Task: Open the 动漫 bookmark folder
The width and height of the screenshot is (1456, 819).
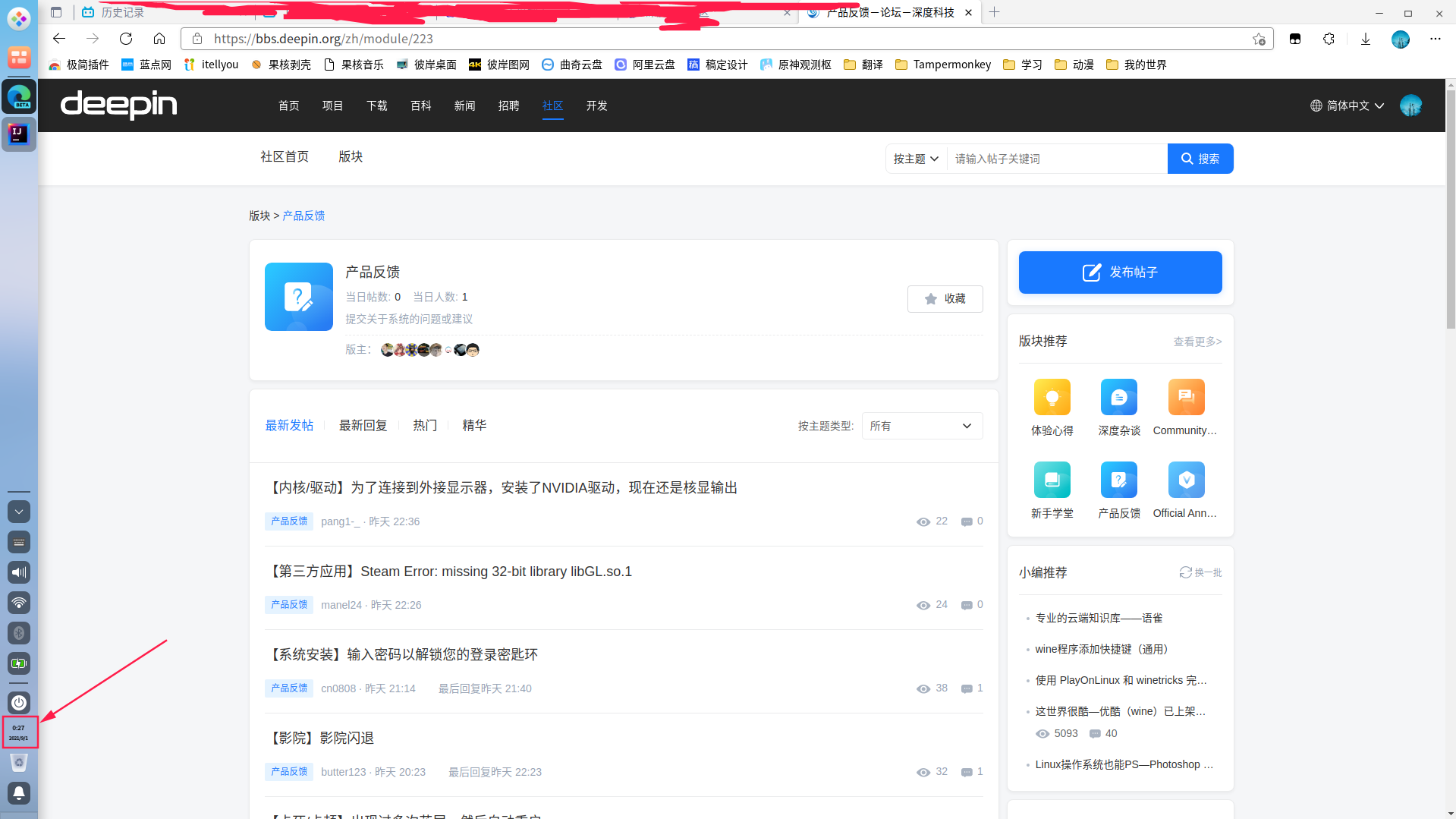Action: pos(1074,65)
